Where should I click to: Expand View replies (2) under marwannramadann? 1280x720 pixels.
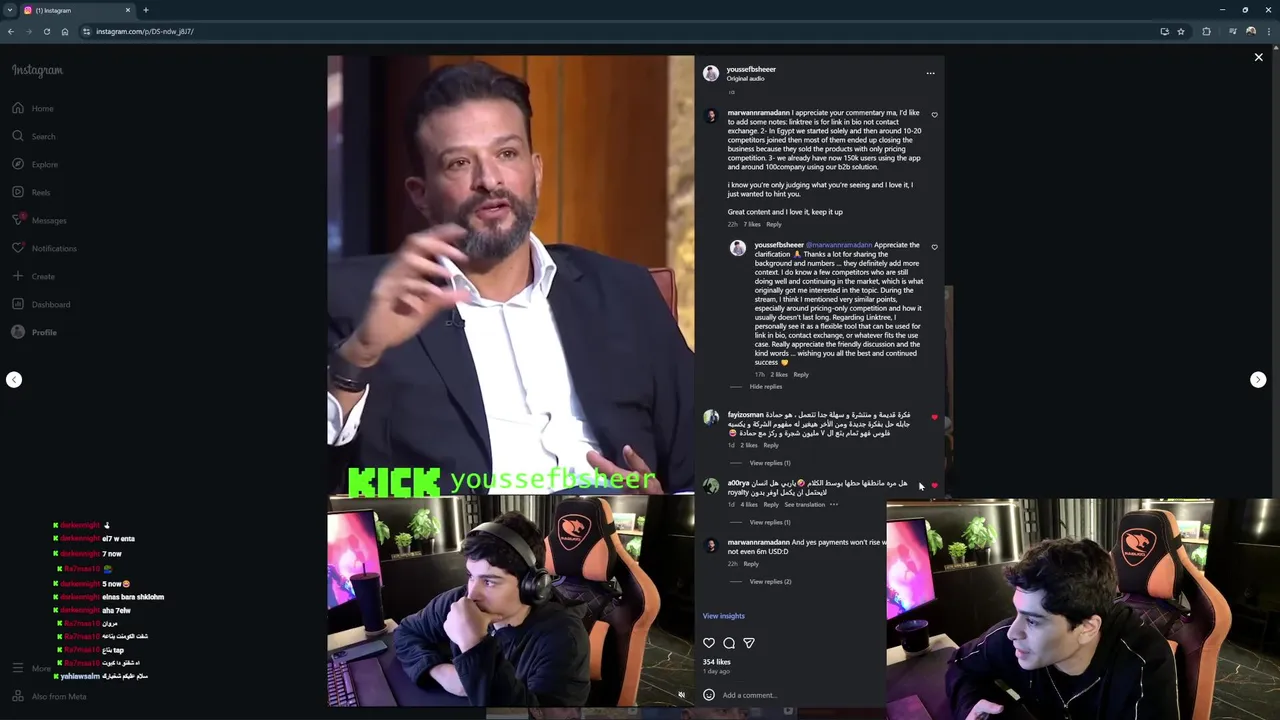click(x=771, y=582)
